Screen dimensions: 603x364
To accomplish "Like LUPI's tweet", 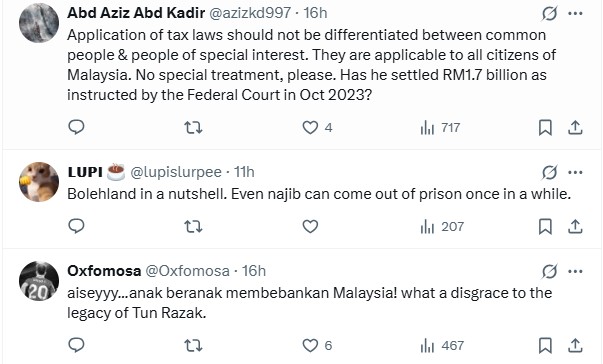I will click(x=310, y=226).
